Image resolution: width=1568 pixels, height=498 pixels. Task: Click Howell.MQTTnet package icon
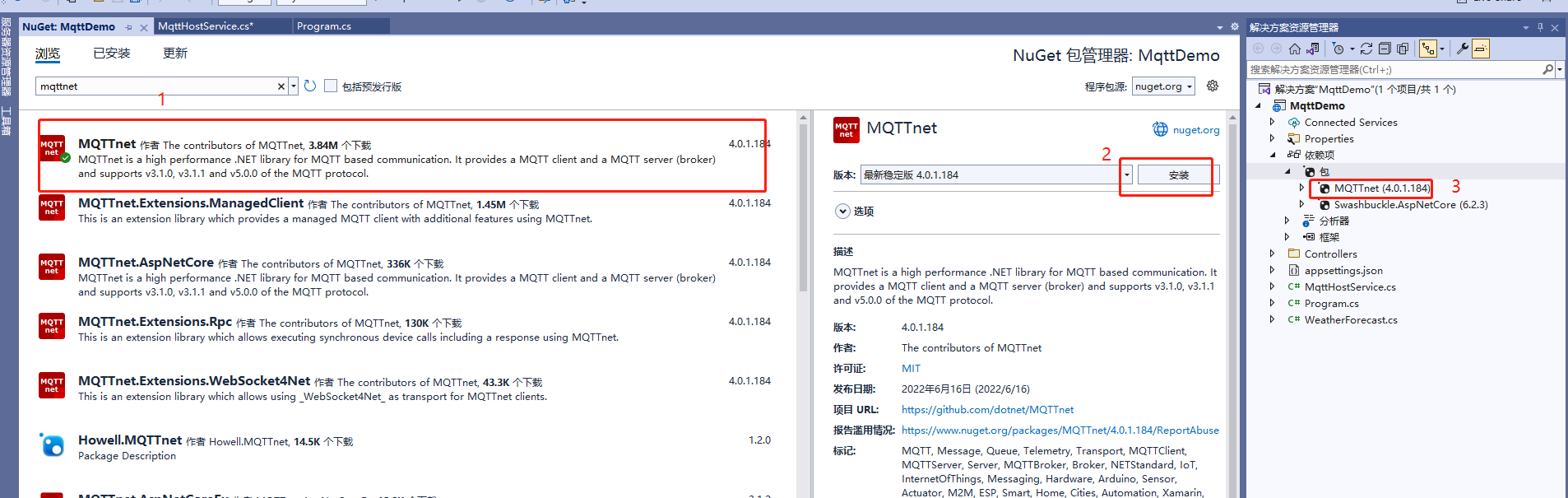[52, 444]
